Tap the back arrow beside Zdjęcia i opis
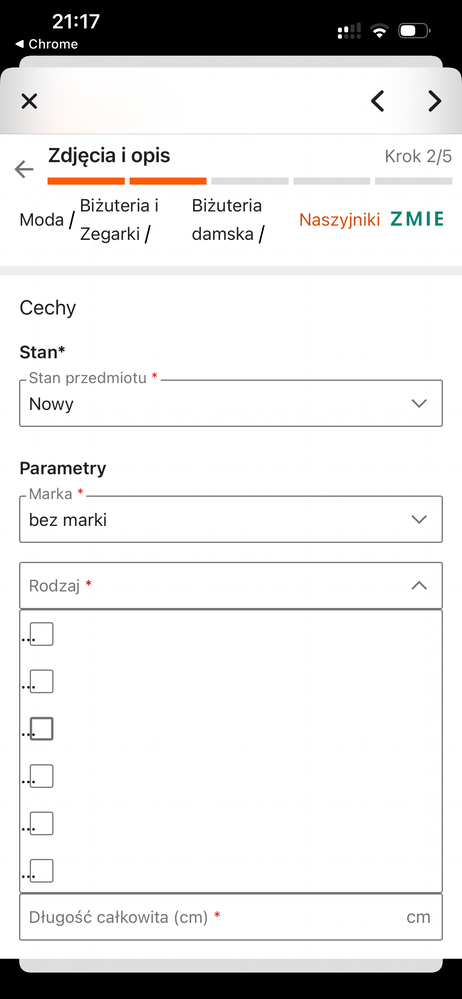The height and width of the screenshot is (999, 462). (x=24, y=169)
